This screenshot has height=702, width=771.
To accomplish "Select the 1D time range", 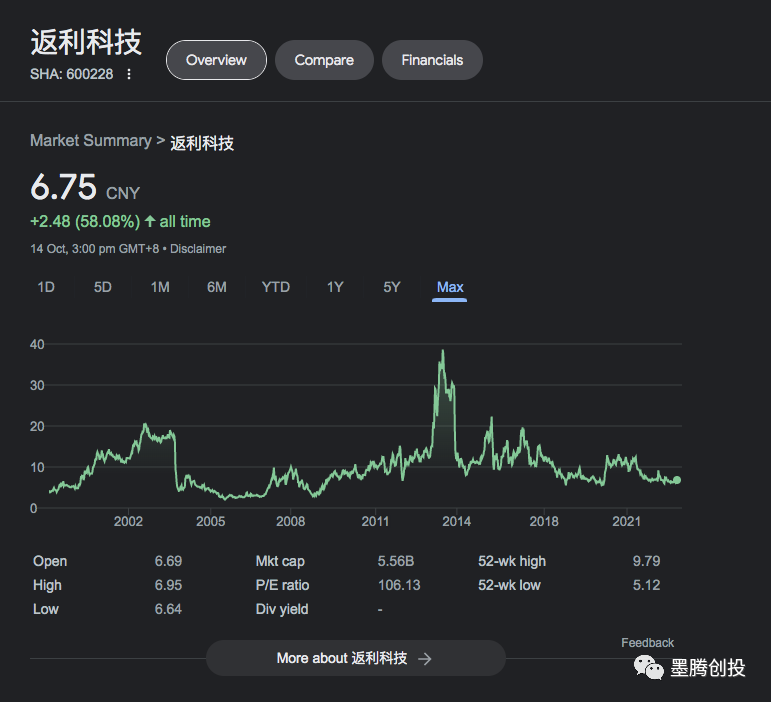I will [x=46, y=287].
